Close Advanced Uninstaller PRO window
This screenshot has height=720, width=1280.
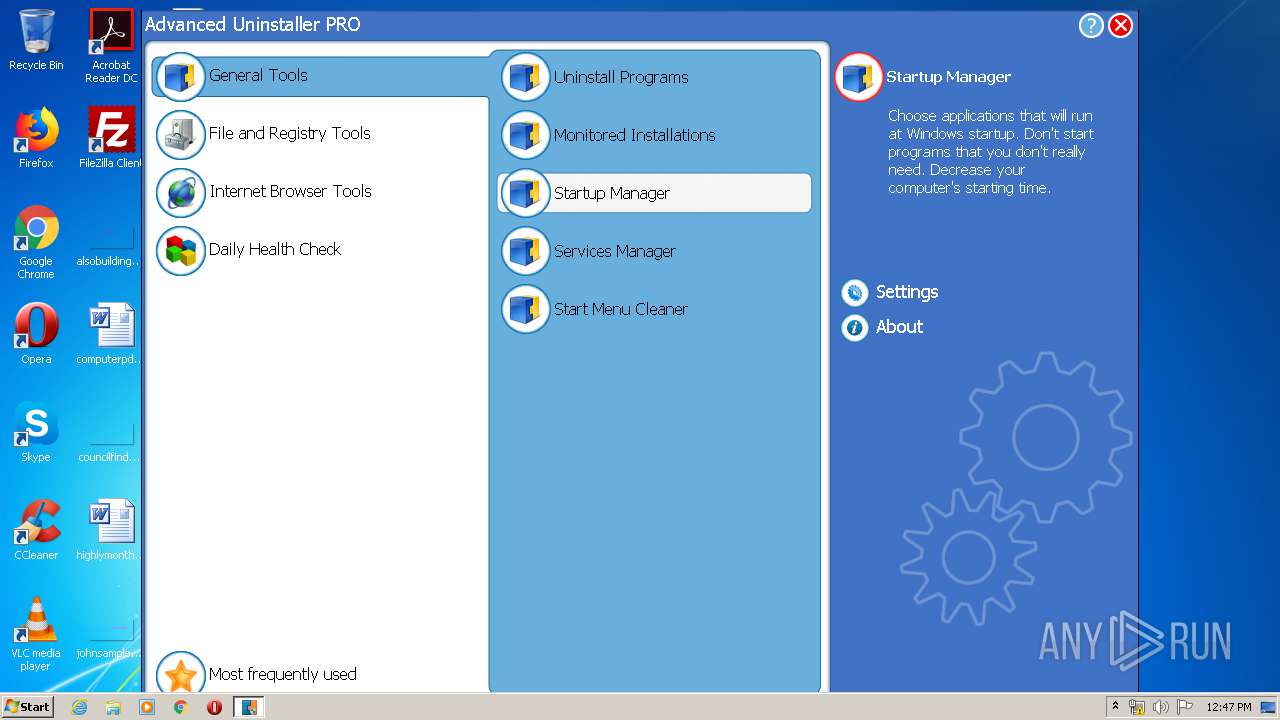(x=1121, y=26)
